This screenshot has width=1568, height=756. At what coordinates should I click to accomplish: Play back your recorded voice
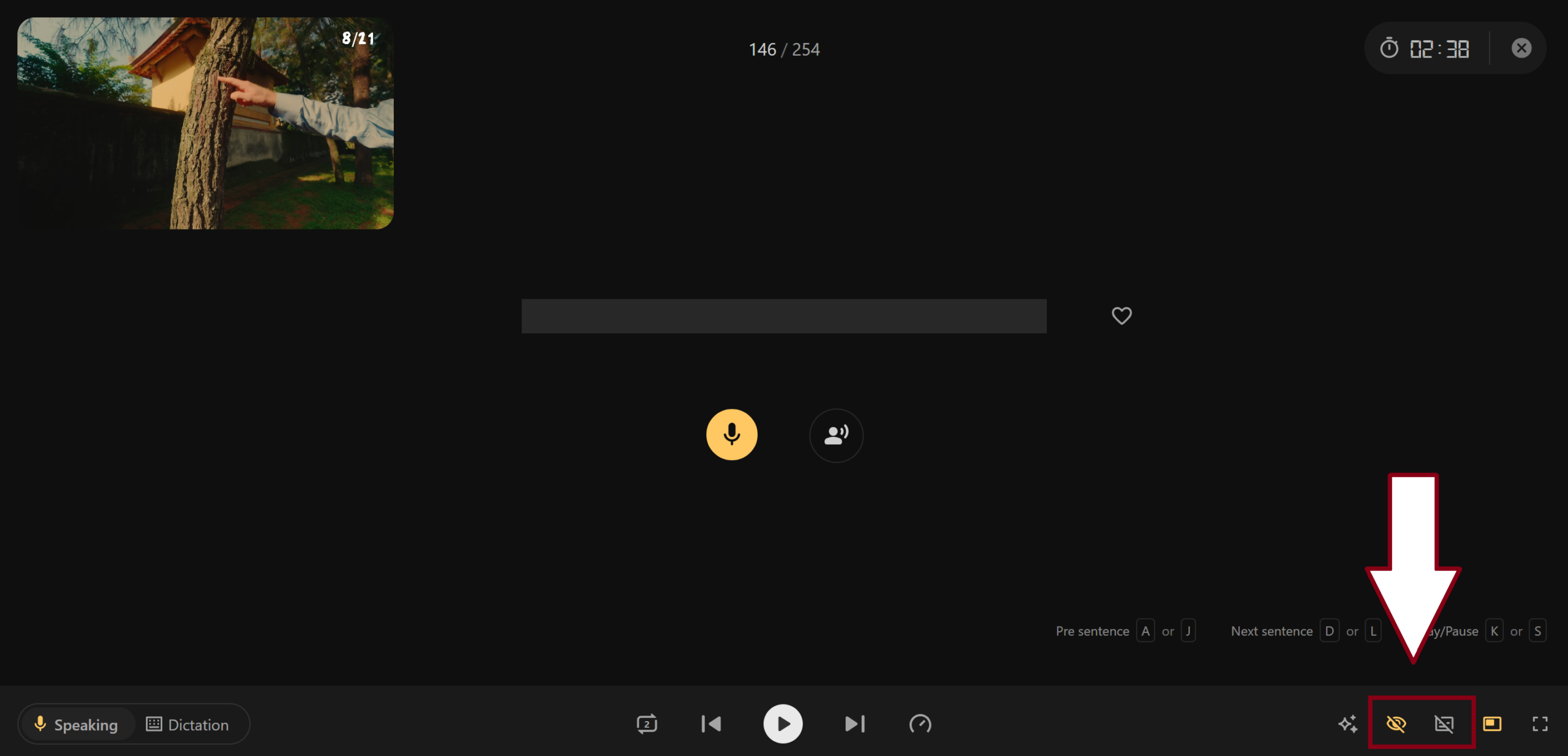pyautogui.click(x=835, y=435)
